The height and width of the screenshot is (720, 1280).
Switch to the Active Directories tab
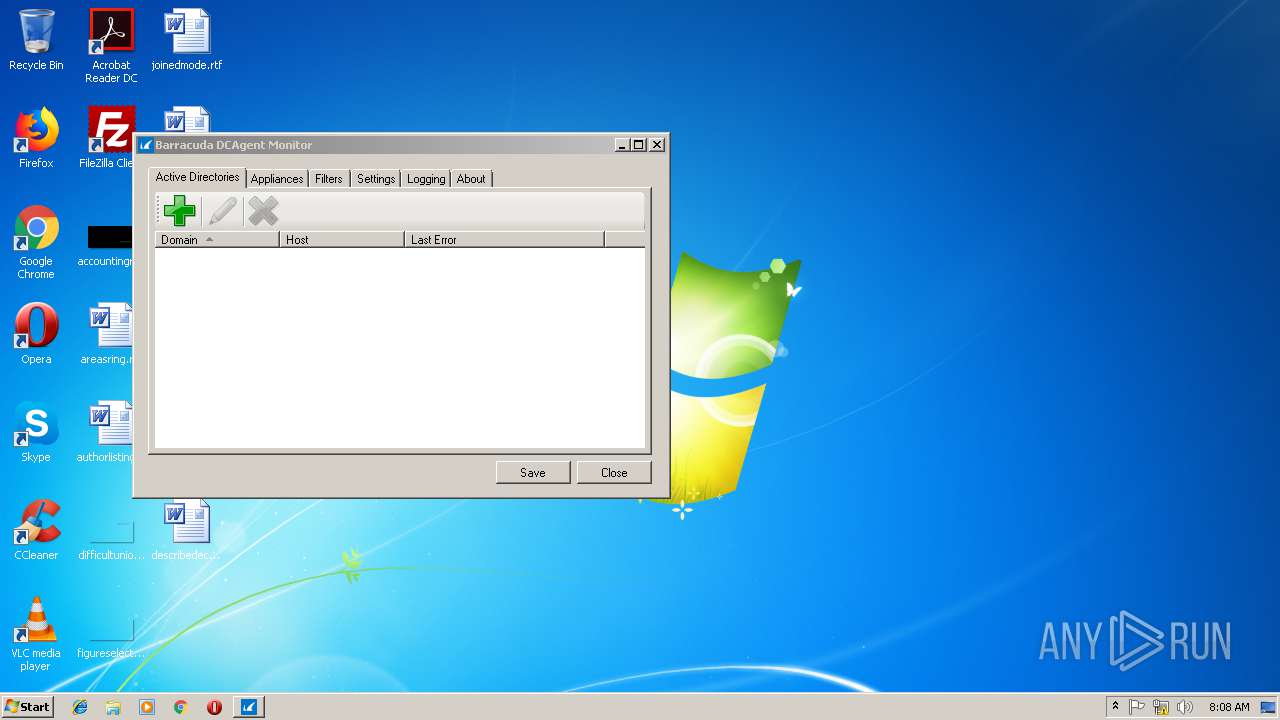pyautogui.click(x=197, y=177)
